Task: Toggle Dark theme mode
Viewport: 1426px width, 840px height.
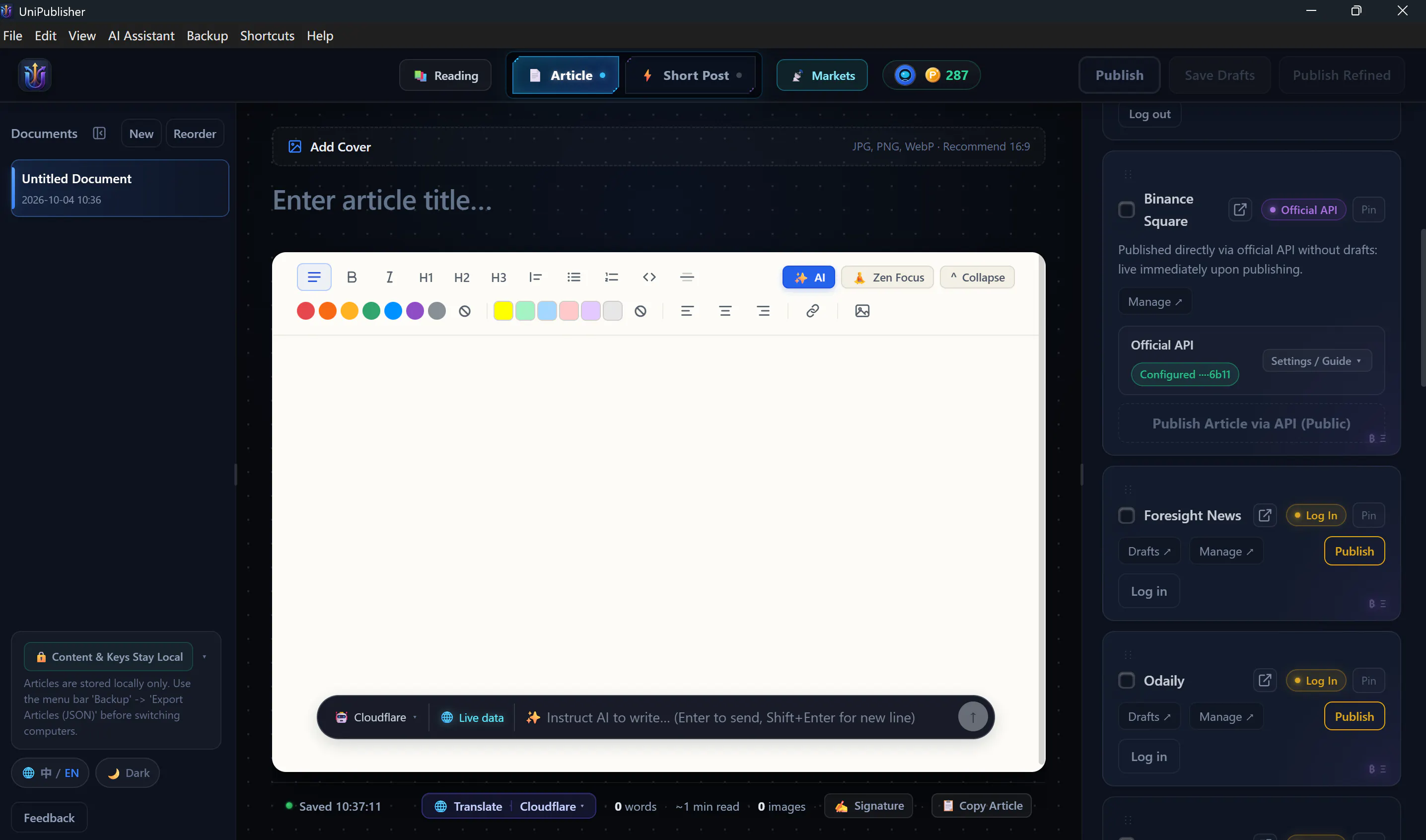Action: coord(128,773)
